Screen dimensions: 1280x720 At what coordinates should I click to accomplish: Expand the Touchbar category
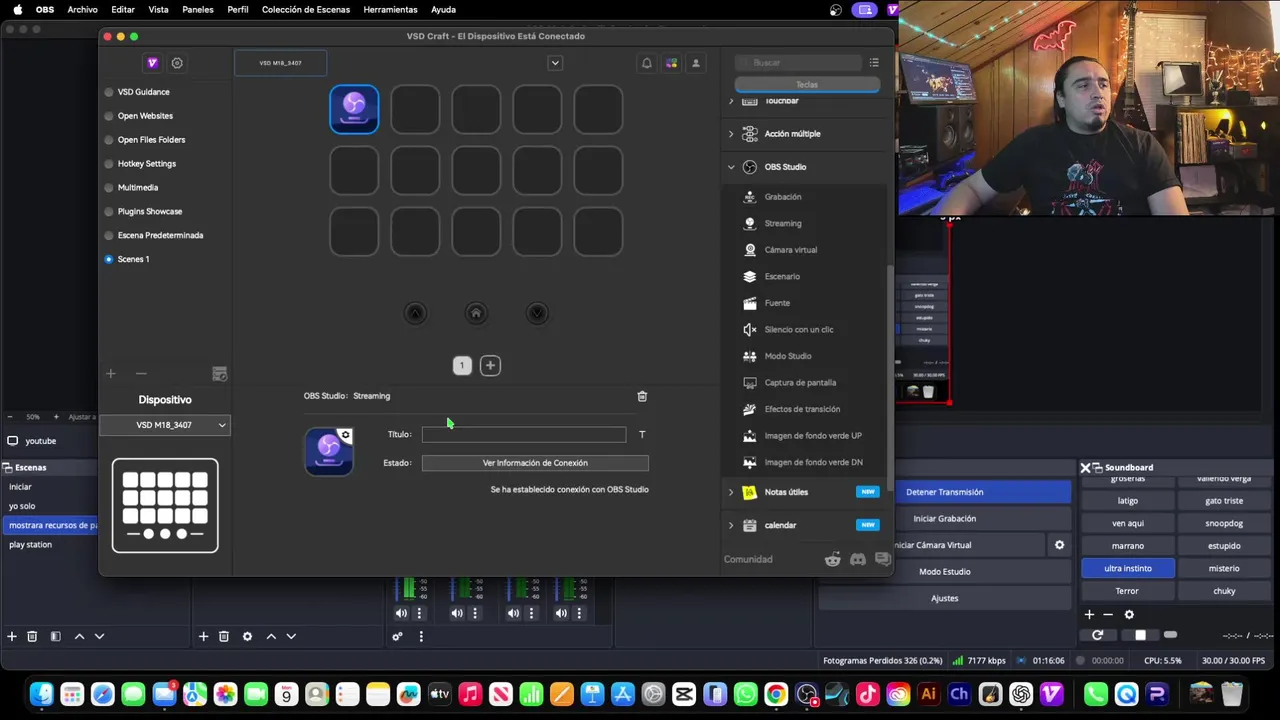pos(731,101)
